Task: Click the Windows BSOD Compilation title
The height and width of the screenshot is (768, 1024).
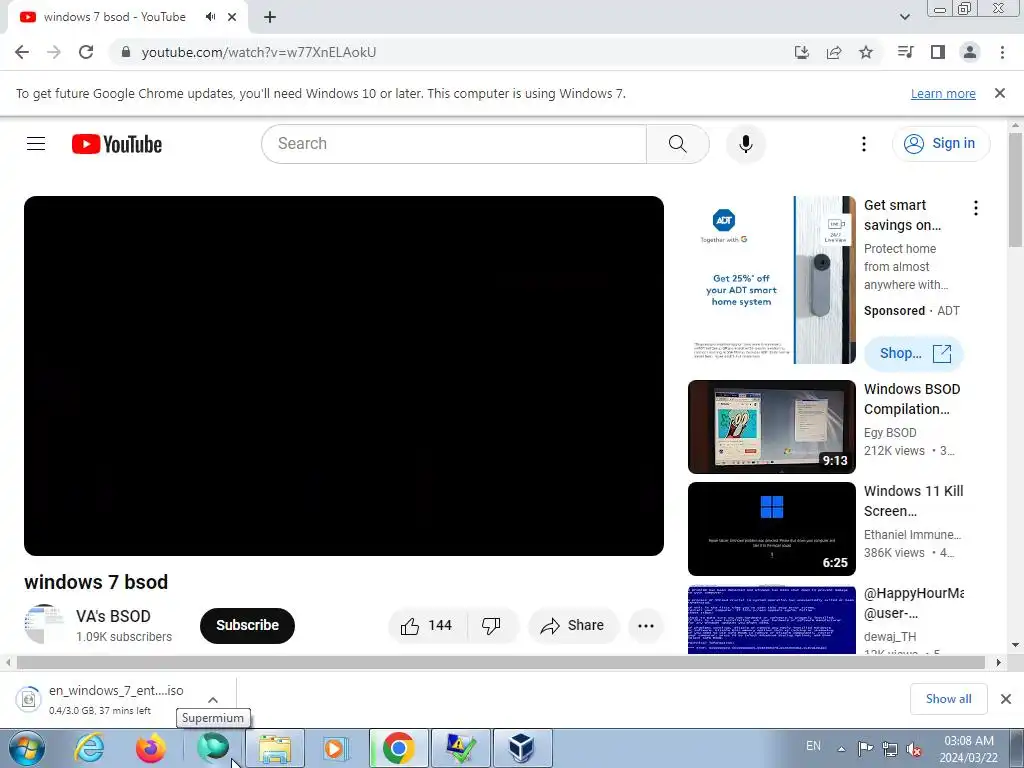Action: tap(912, 399)
